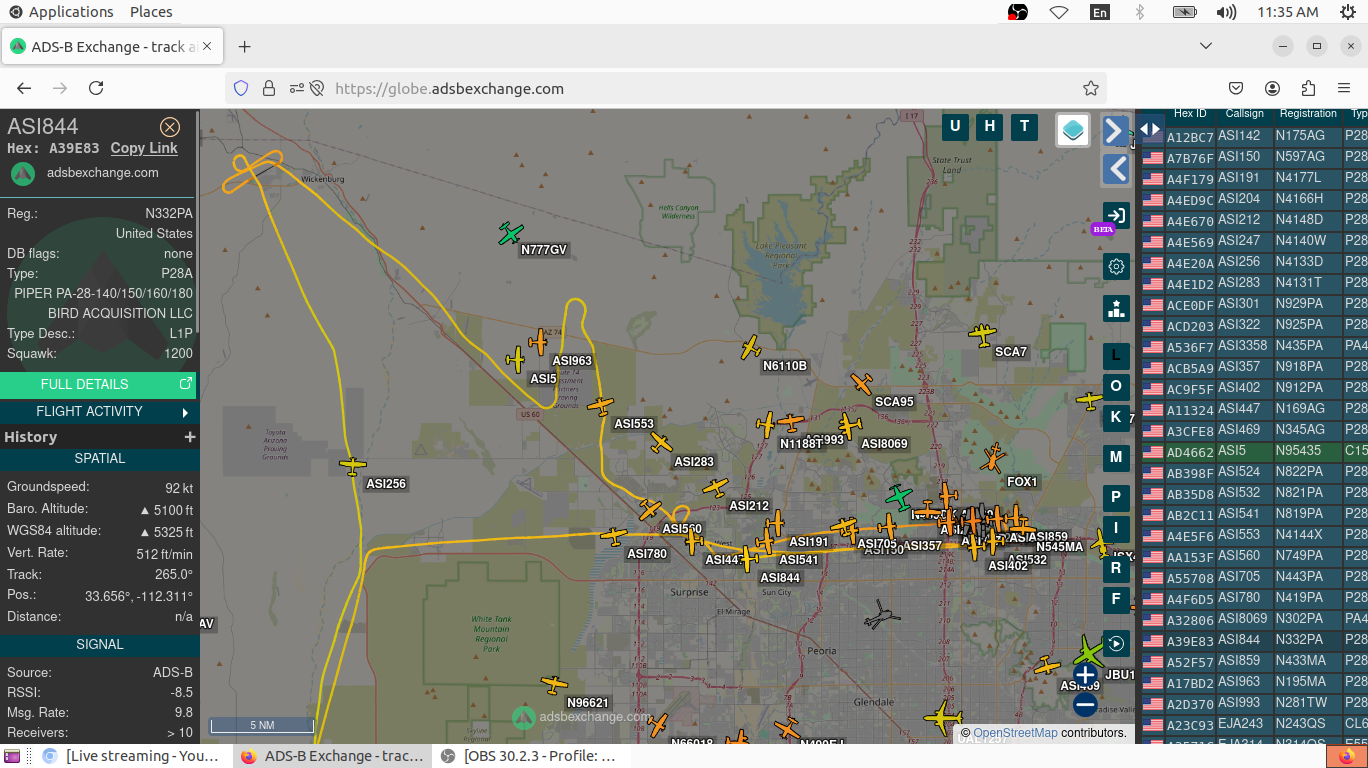Open the volume indicator in top bar
Screen dimensions: 1368x768
tap(1226, 12)
